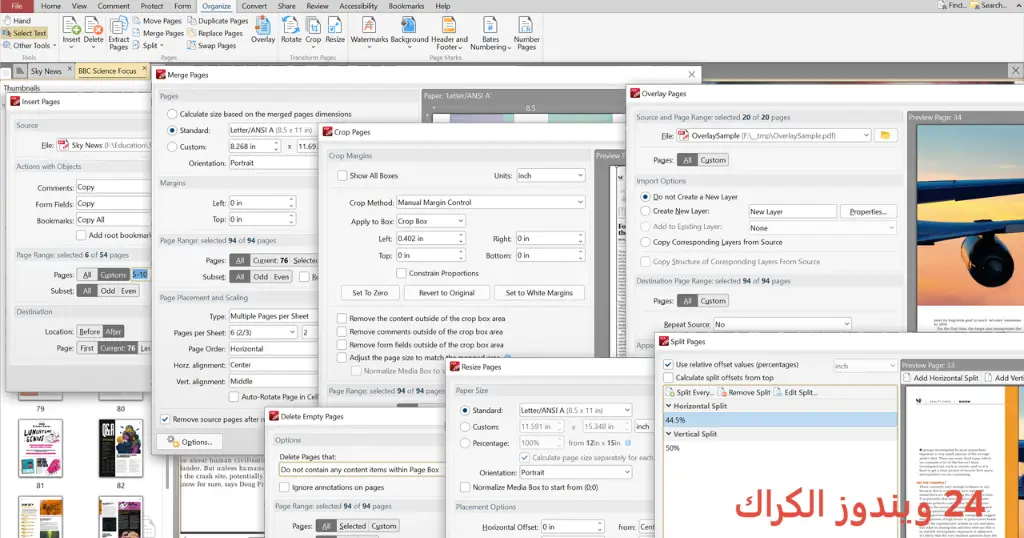The width and height of the screenshot is (1024, 538).
Task: Click Properties button in Overlay Pages
Action: (868, 212)
